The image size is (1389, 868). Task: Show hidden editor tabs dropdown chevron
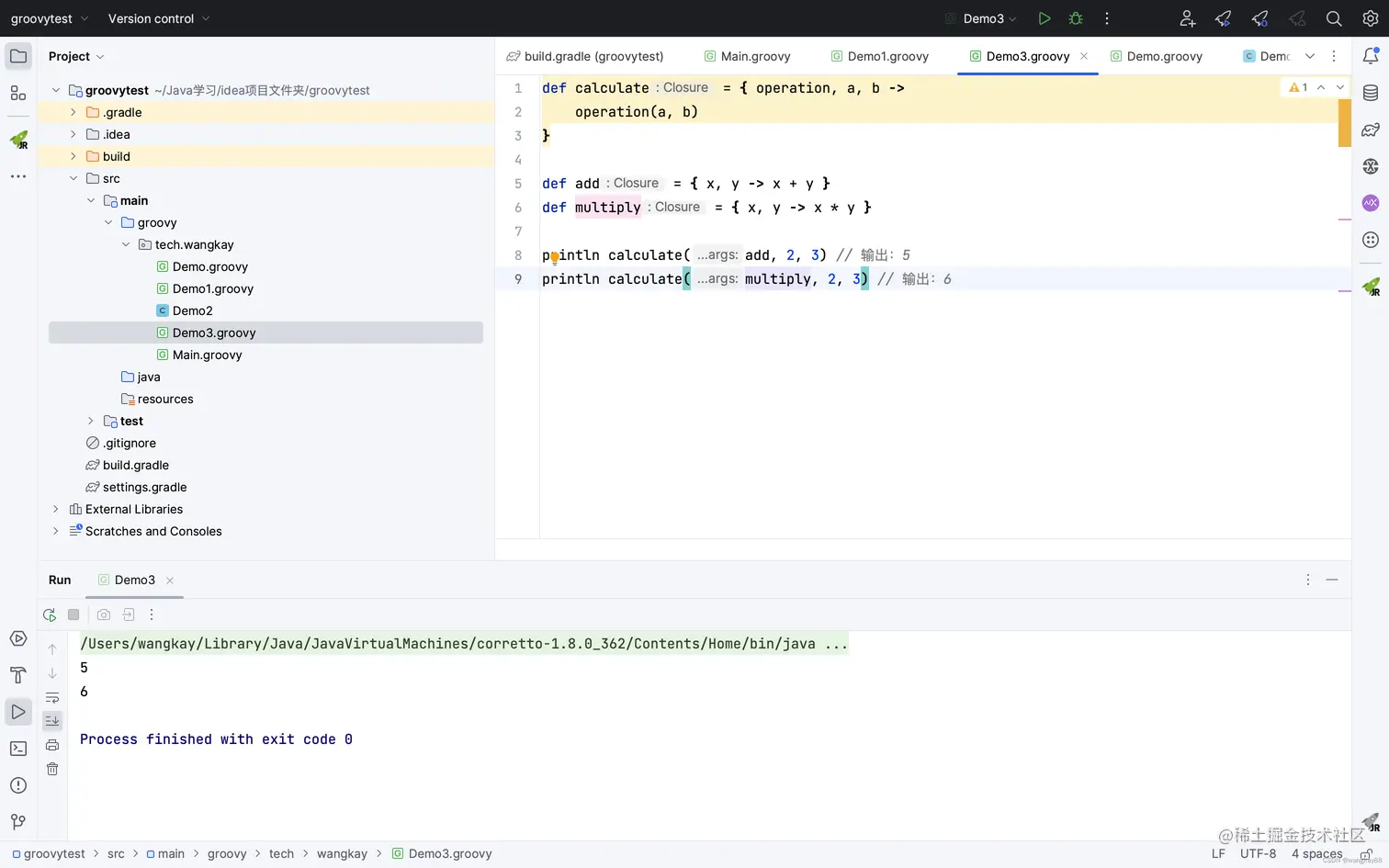tap(1310, 56)
